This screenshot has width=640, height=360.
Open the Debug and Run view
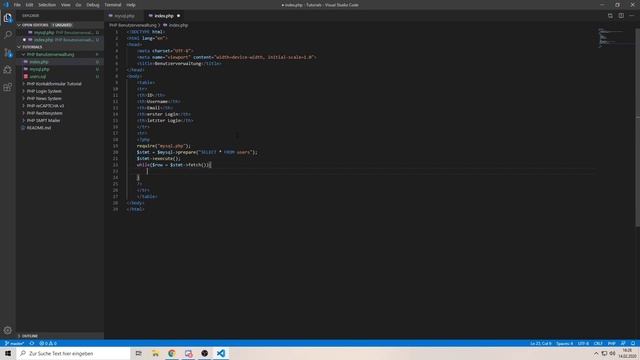pyautogui.click(x=8, y=70)
